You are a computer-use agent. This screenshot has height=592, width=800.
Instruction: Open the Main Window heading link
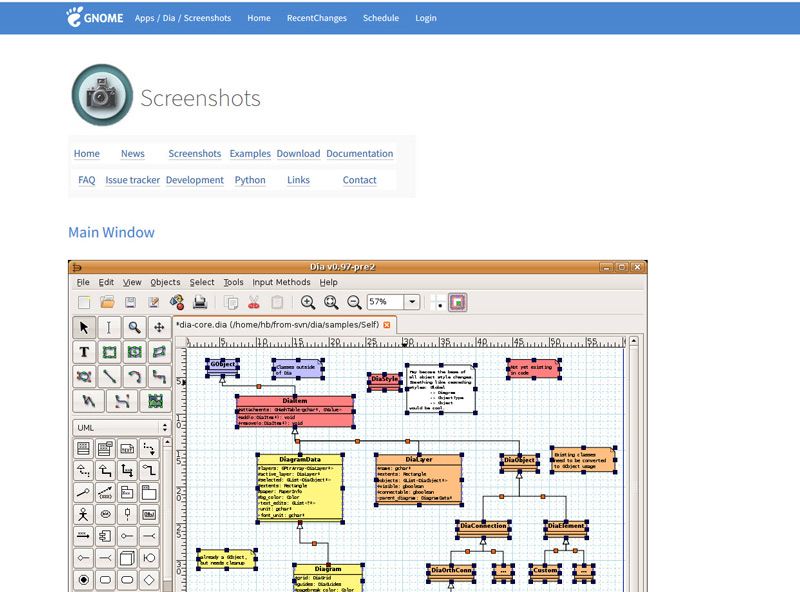(111, 232)
